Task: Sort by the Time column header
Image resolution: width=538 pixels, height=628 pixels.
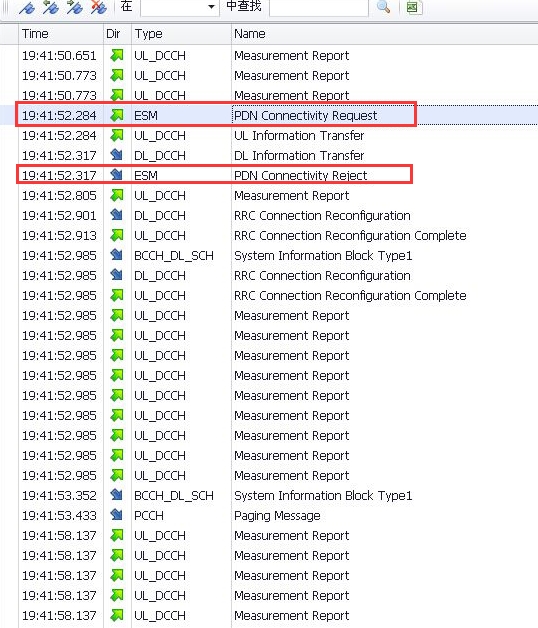Action: click(60, 34)
